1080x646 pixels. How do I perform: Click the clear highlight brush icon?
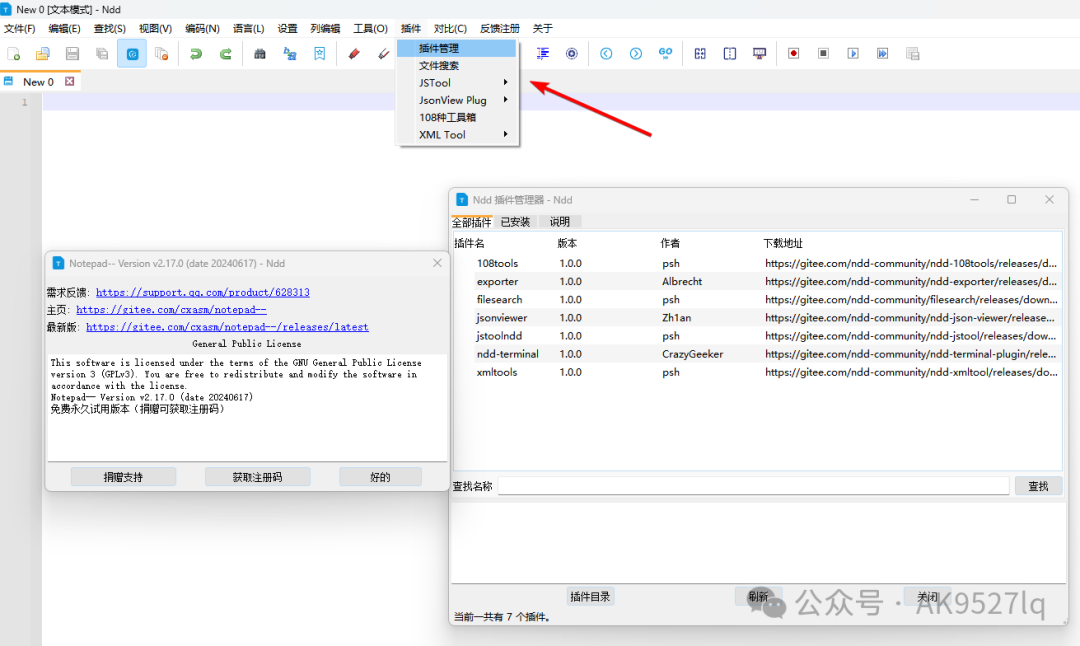coord(384,54)
